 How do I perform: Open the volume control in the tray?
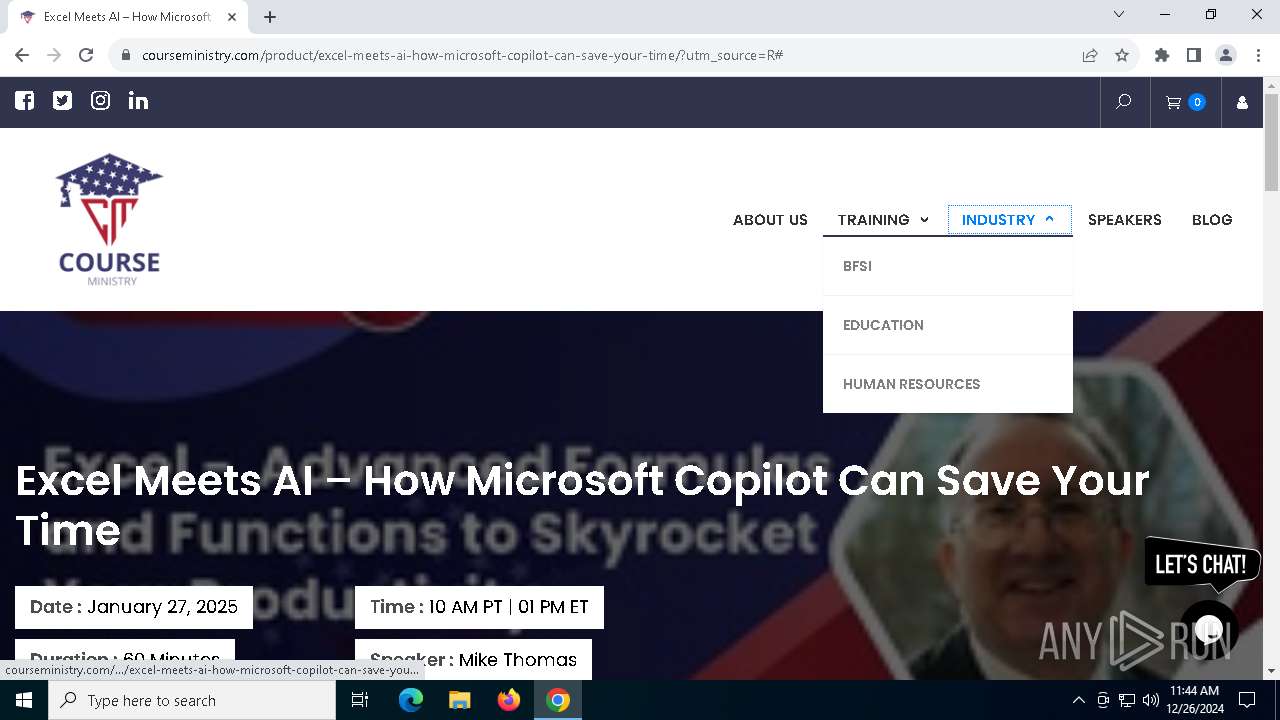coord(1150,700)
